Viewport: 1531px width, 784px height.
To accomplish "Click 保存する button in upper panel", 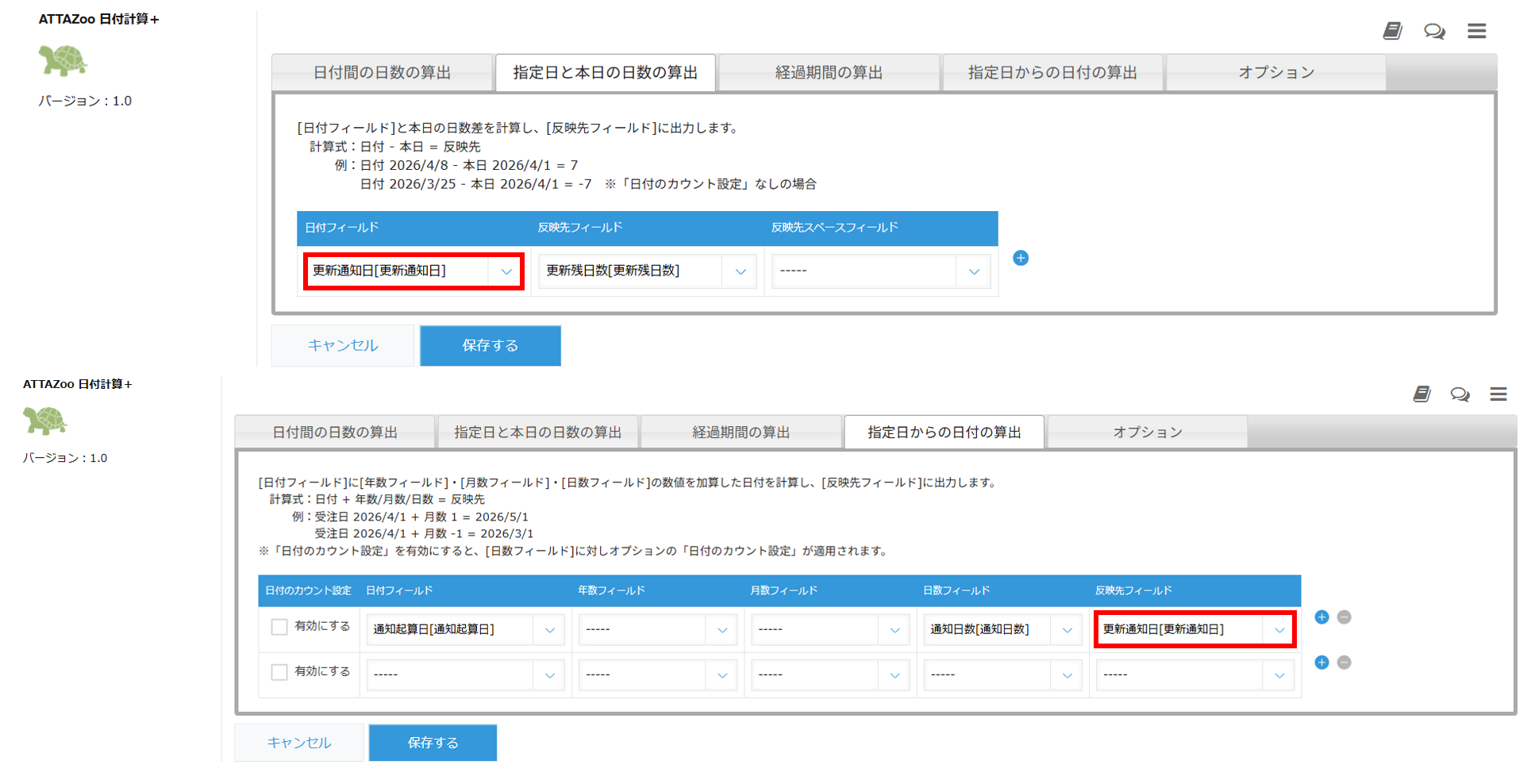I will 490,345.
